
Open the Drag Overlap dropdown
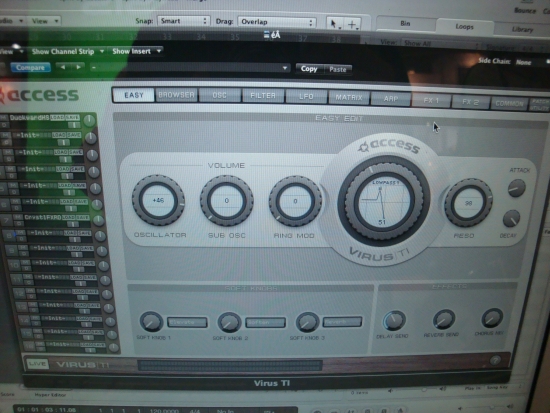click(x=277, y=22)
